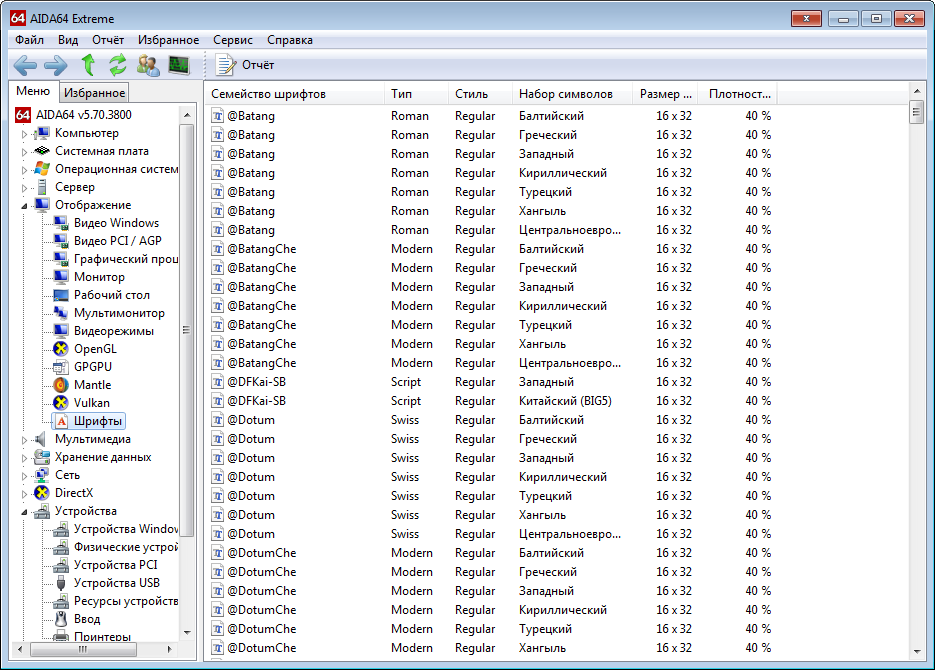This screenshot has height=670, width=935.
Task: Go forward with the blue right arrow
Action: coord(56,65)
